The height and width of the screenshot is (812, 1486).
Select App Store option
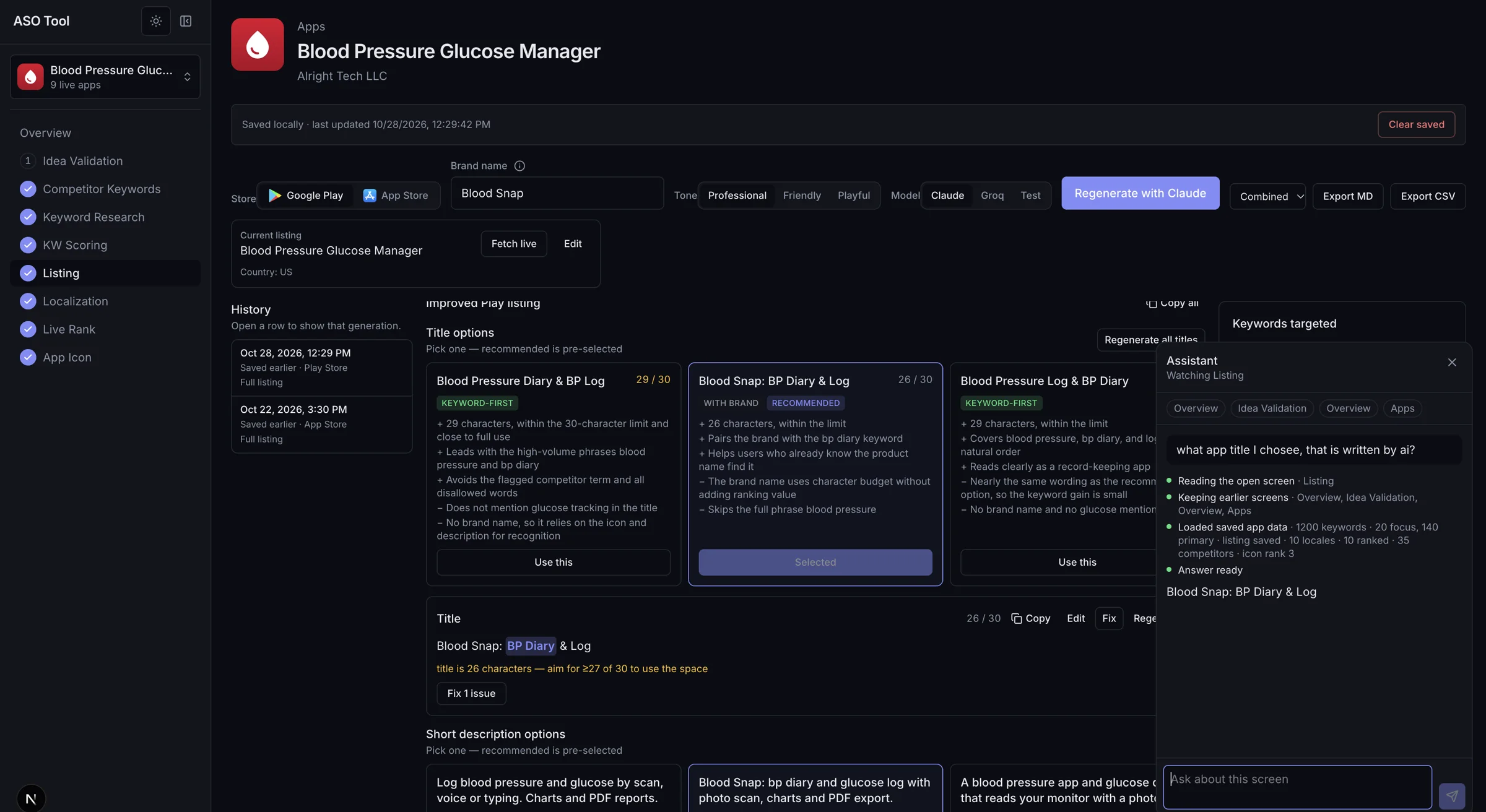(x=395, y=196)
